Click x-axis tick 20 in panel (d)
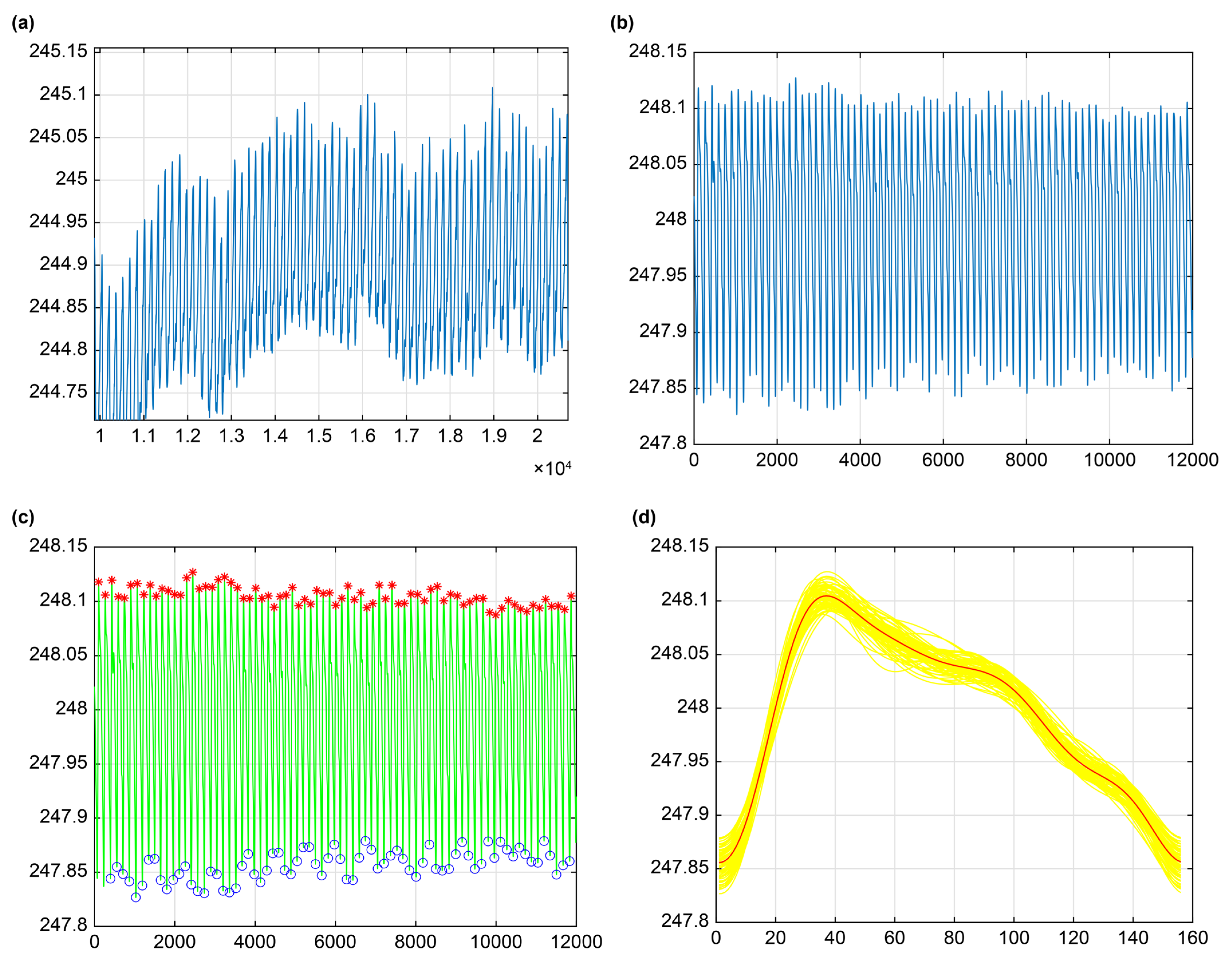The height and width of the screenshot is (963, 1232). (775, 938)
